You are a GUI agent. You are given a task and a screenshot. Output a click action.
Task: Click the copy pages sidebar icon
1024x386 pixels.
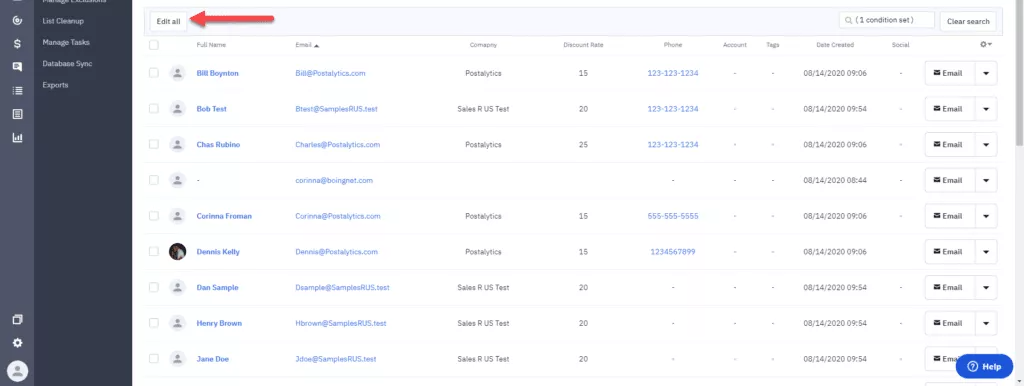coord(17,320)
